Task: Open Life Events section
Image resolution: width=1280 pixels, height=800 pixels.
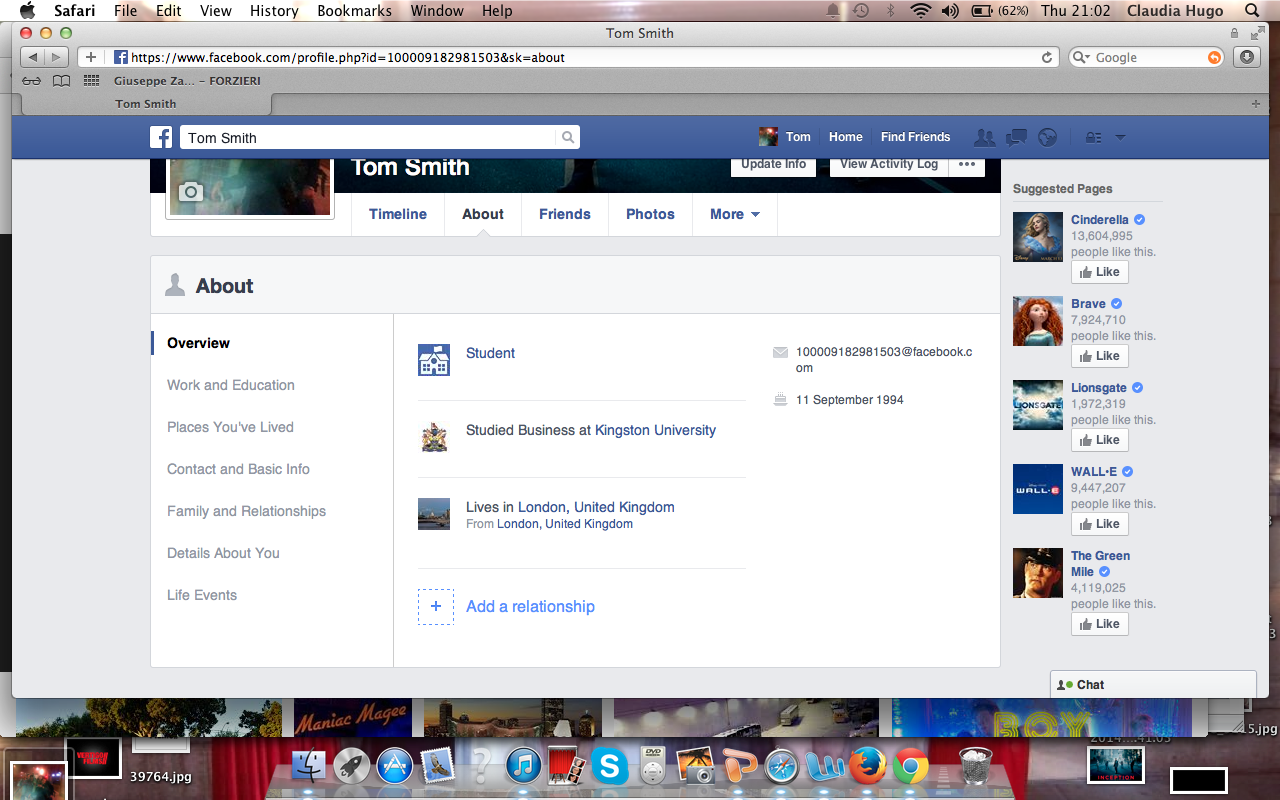Action: point(202,595)
